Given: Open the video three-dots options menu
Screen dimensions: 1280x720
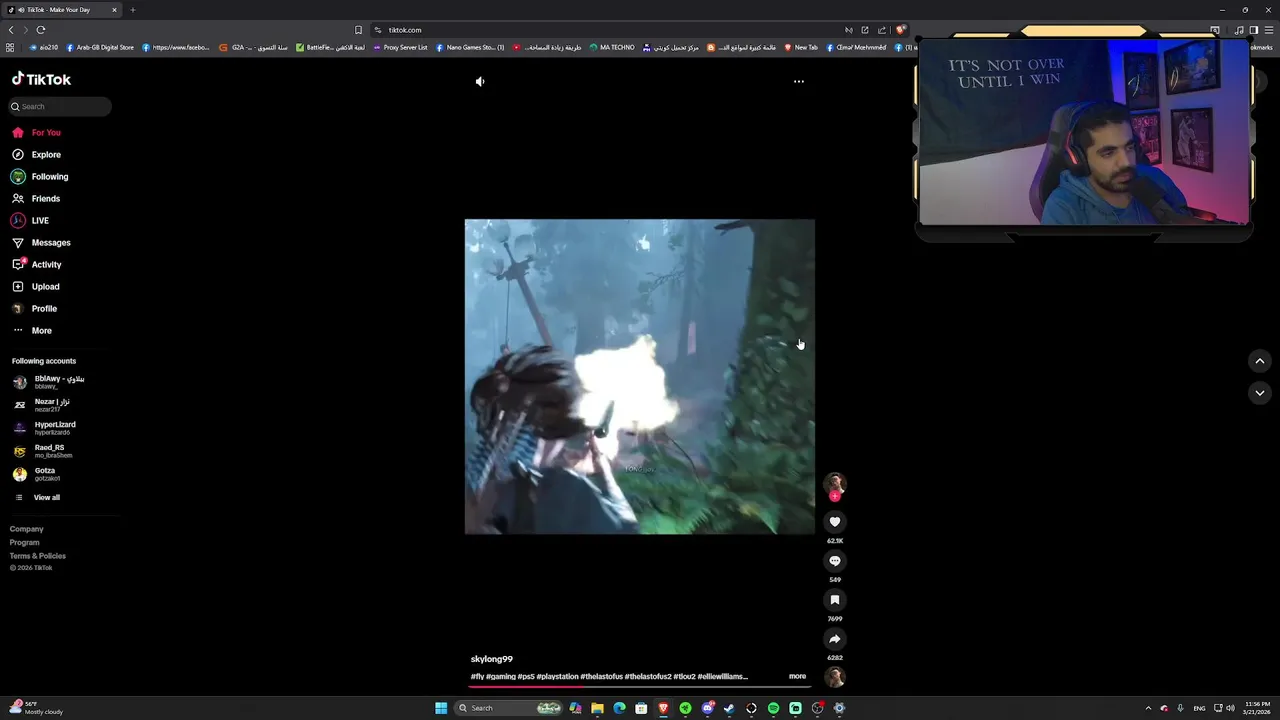Looking at the screenshot, I should 798,82.
